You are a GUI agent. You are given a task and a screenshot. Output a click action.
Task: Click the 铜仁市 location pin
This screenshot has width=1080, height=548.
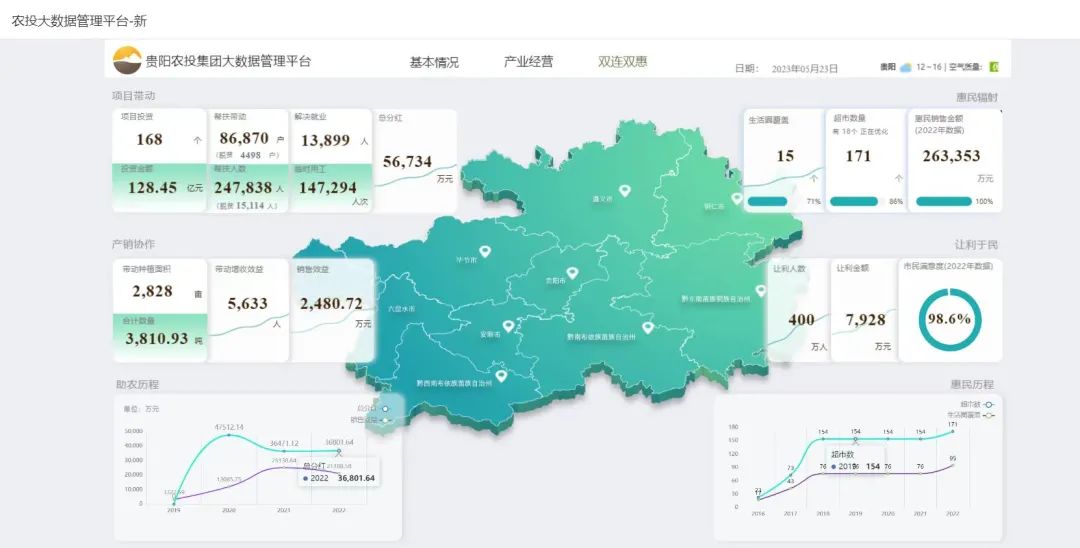[737, 198]
